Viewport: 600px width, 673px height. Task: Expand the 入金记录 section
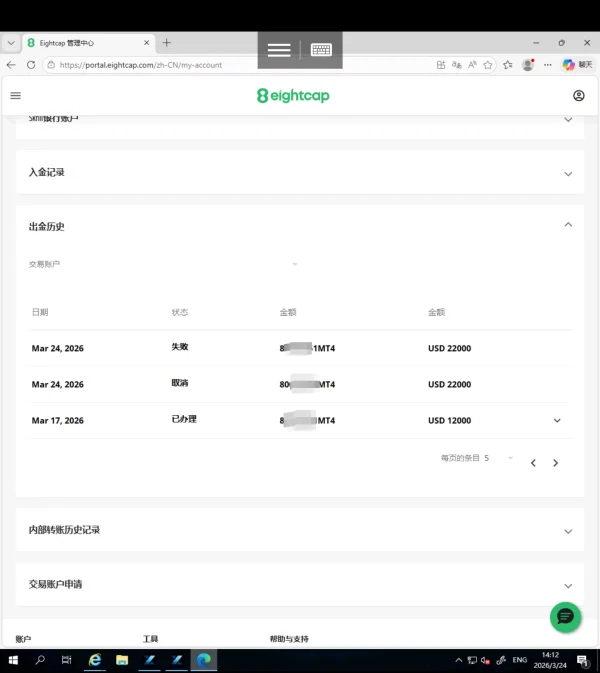tap(300, 173)
